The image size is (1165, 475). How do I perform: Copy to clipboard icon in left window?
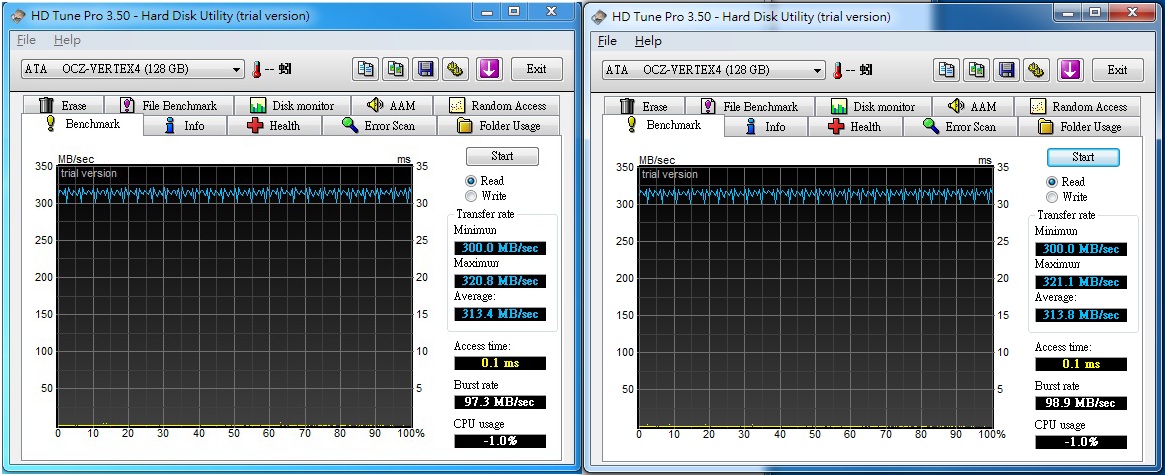[366, 69]
